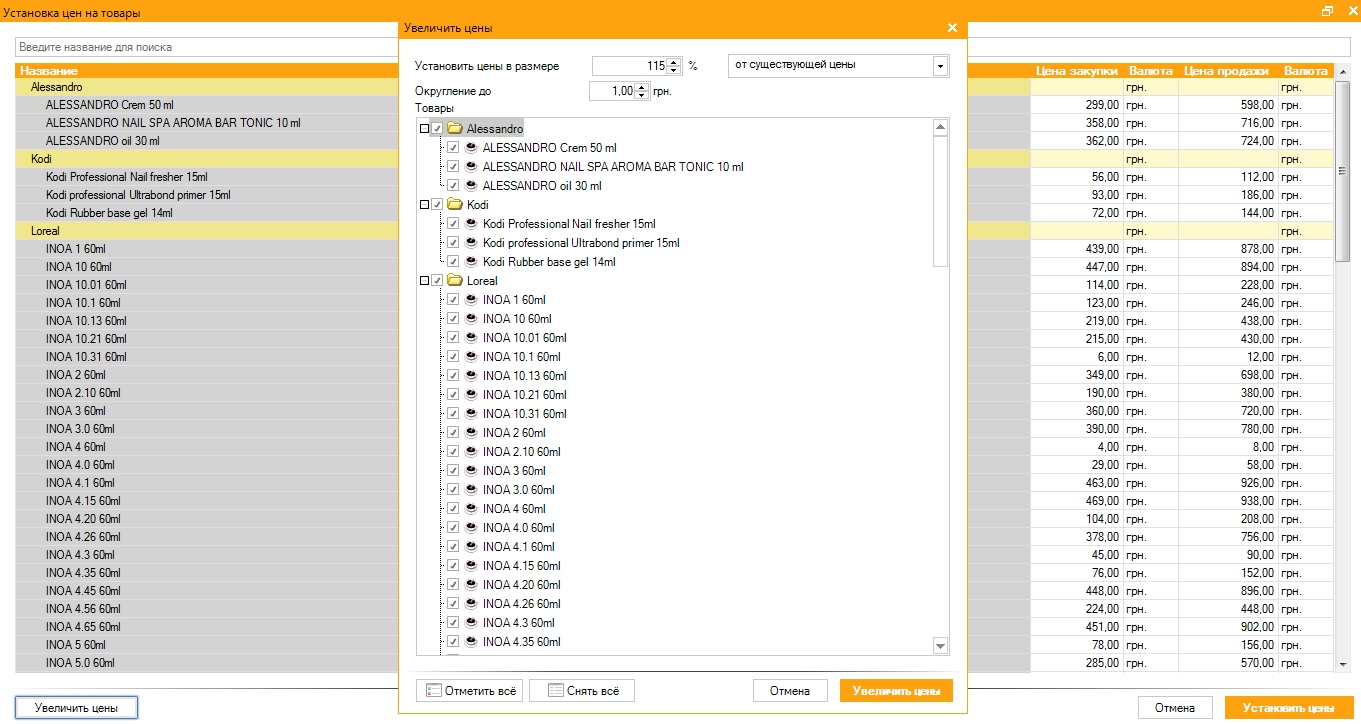Uncheck INOA 4.15 60ml checkbox in tree
This screenshot has height=724, width=1361.
453,566
